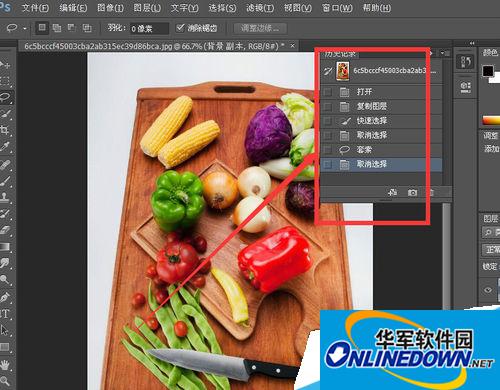Select the Dodge tool
This screenshot has height=390, width=500.
coord(5,279)
